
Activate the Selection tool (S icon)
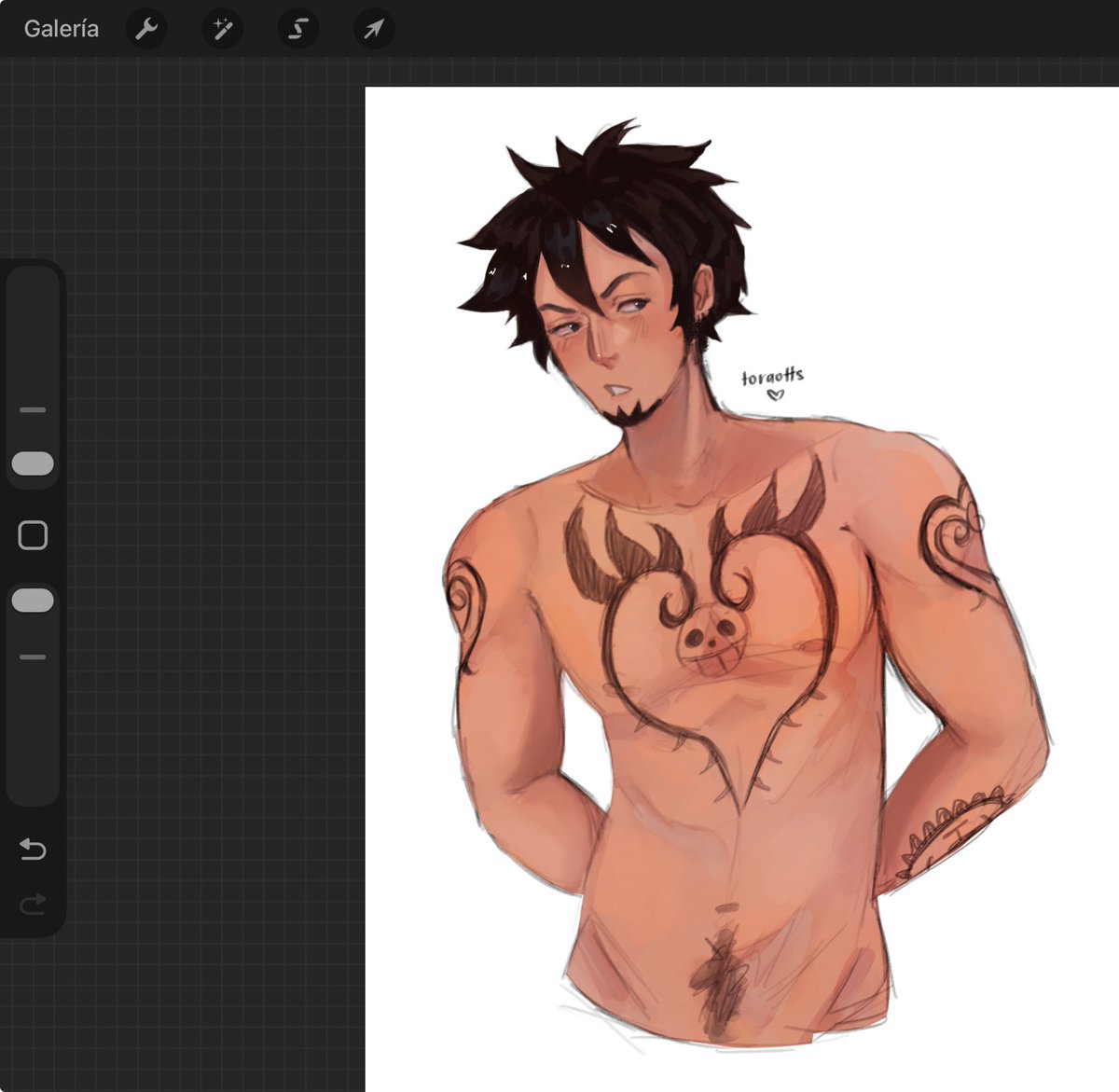(x=297, y=29)
